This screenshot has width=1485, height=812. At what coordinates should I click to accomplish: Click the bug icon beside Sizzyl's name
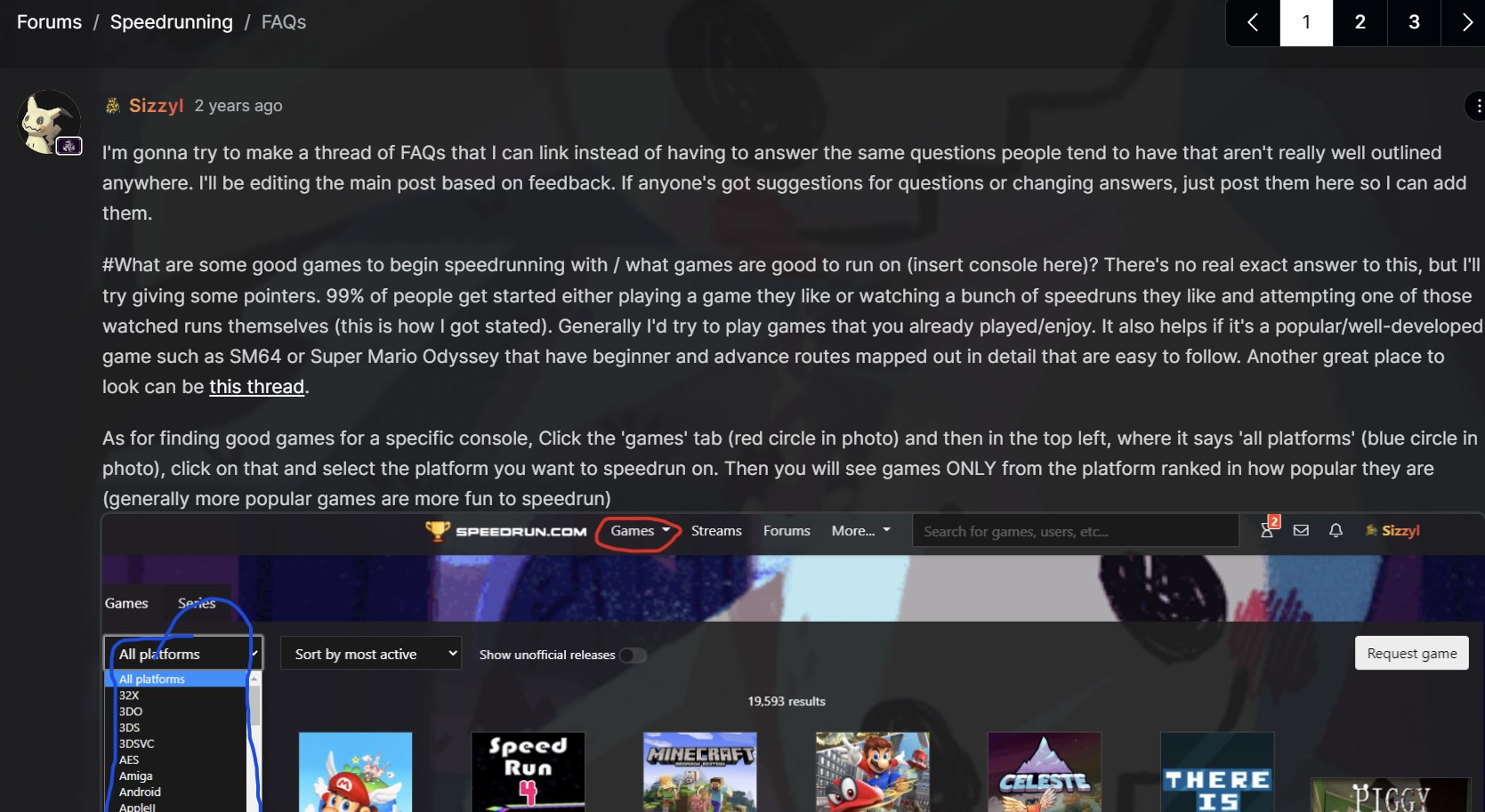tap(113, 106)
